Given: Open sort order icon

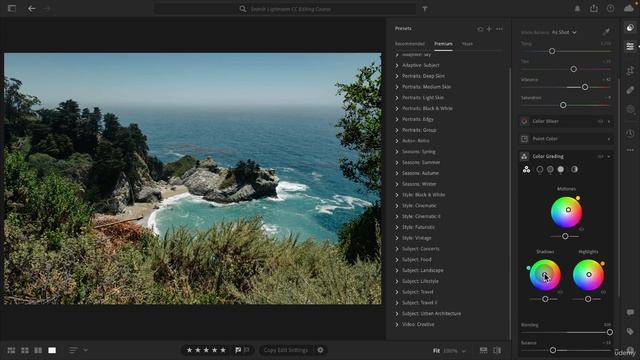Looking at the screenshot, I should (x=73, y=350).
